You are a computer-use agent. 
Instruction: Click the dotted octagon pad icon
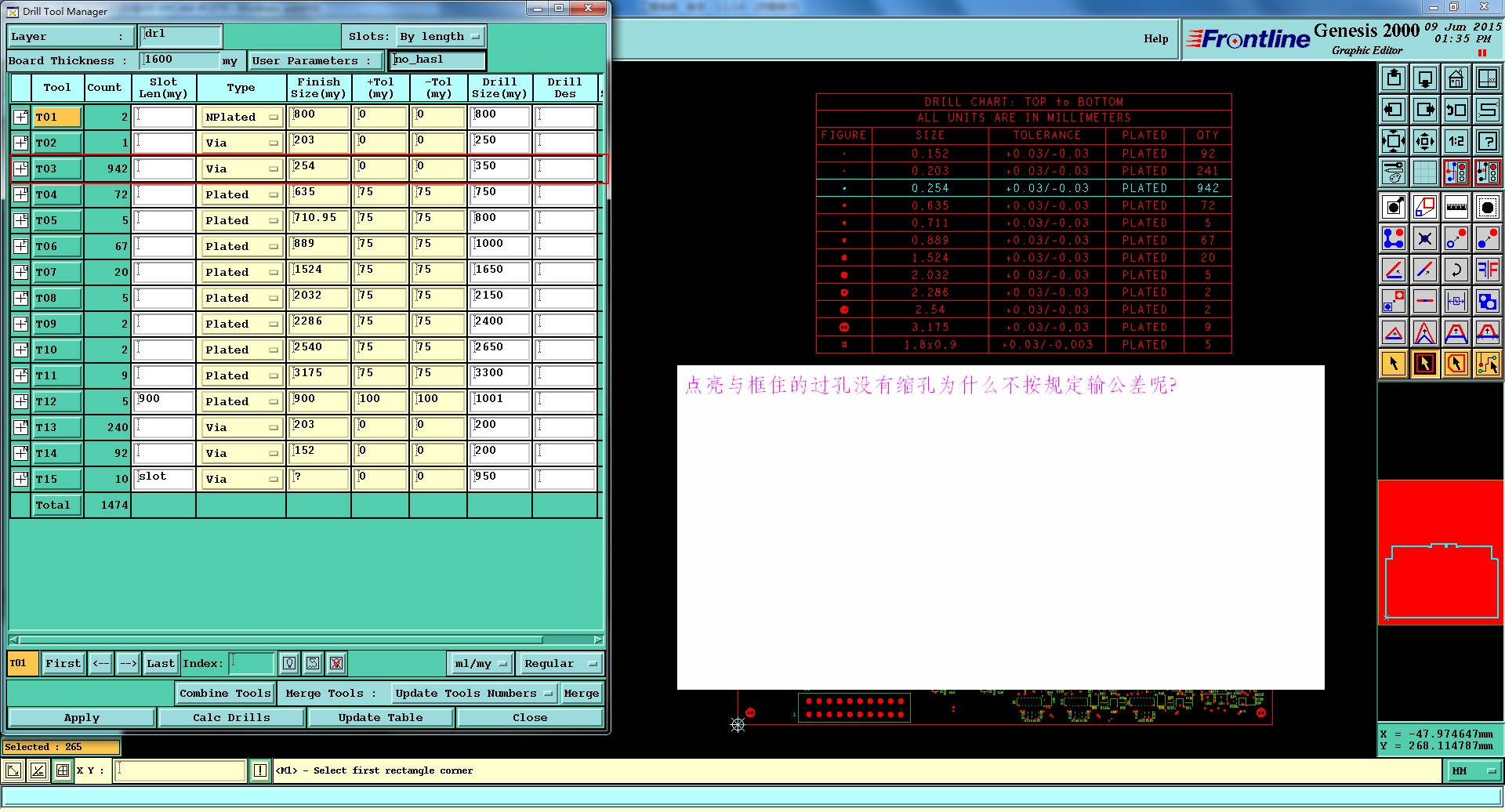point(1488,207)
